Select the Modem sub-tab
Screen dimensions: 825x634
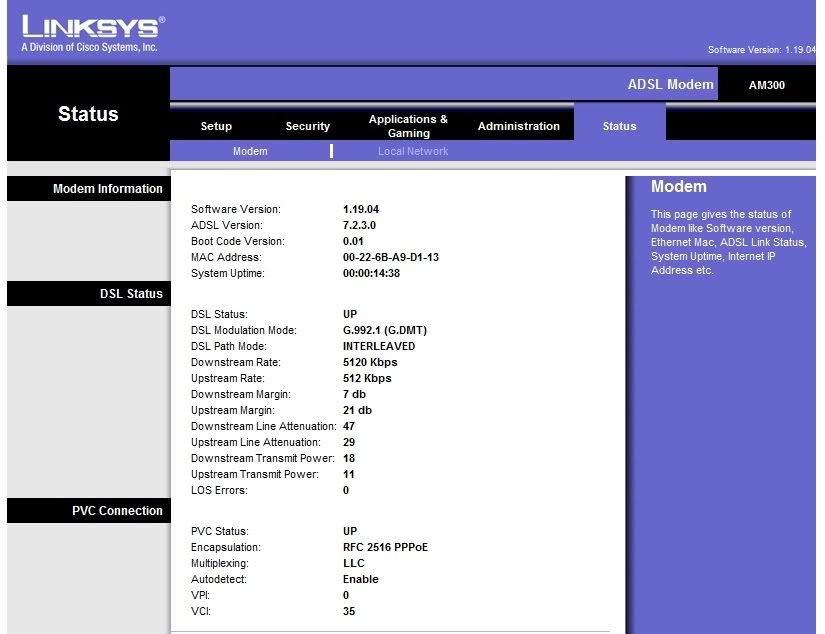coord(250,151)
